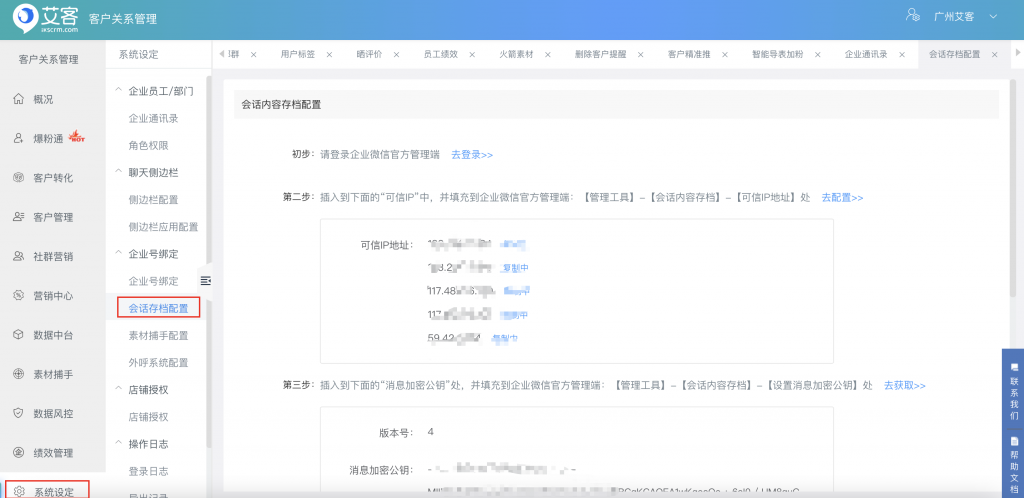Close the 晒评价 tab

(x=396, y=54)
